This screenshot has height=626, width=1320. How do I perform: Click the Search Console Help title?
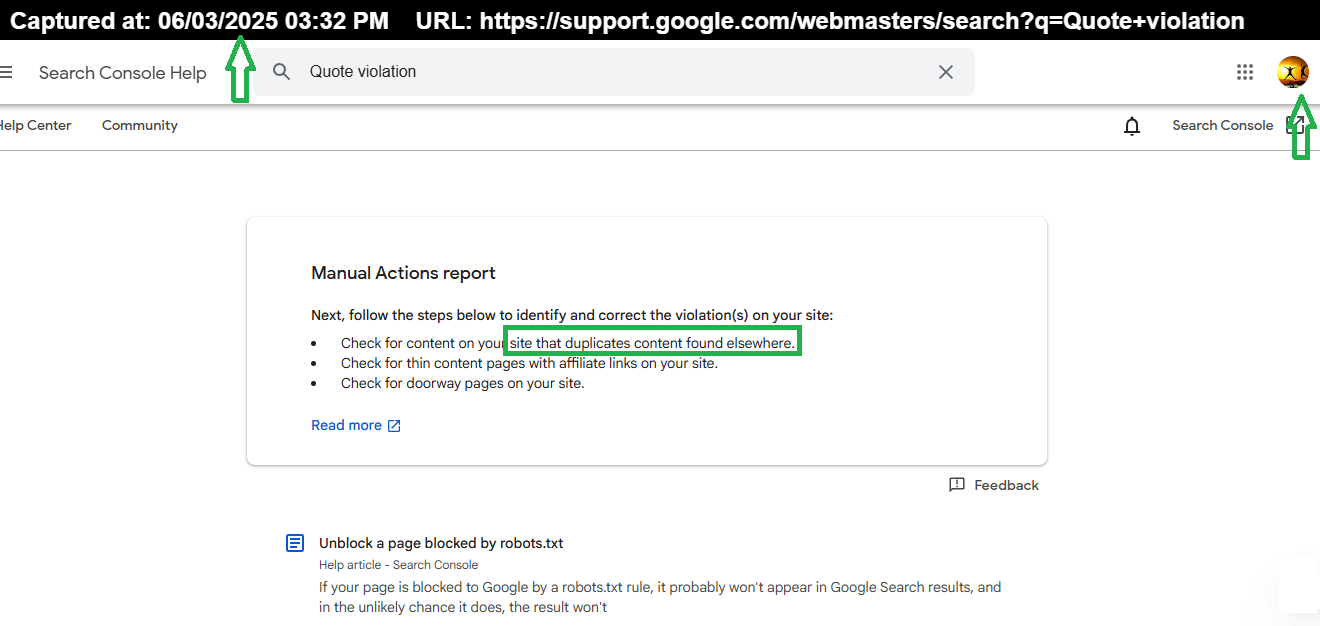[123, 73]
